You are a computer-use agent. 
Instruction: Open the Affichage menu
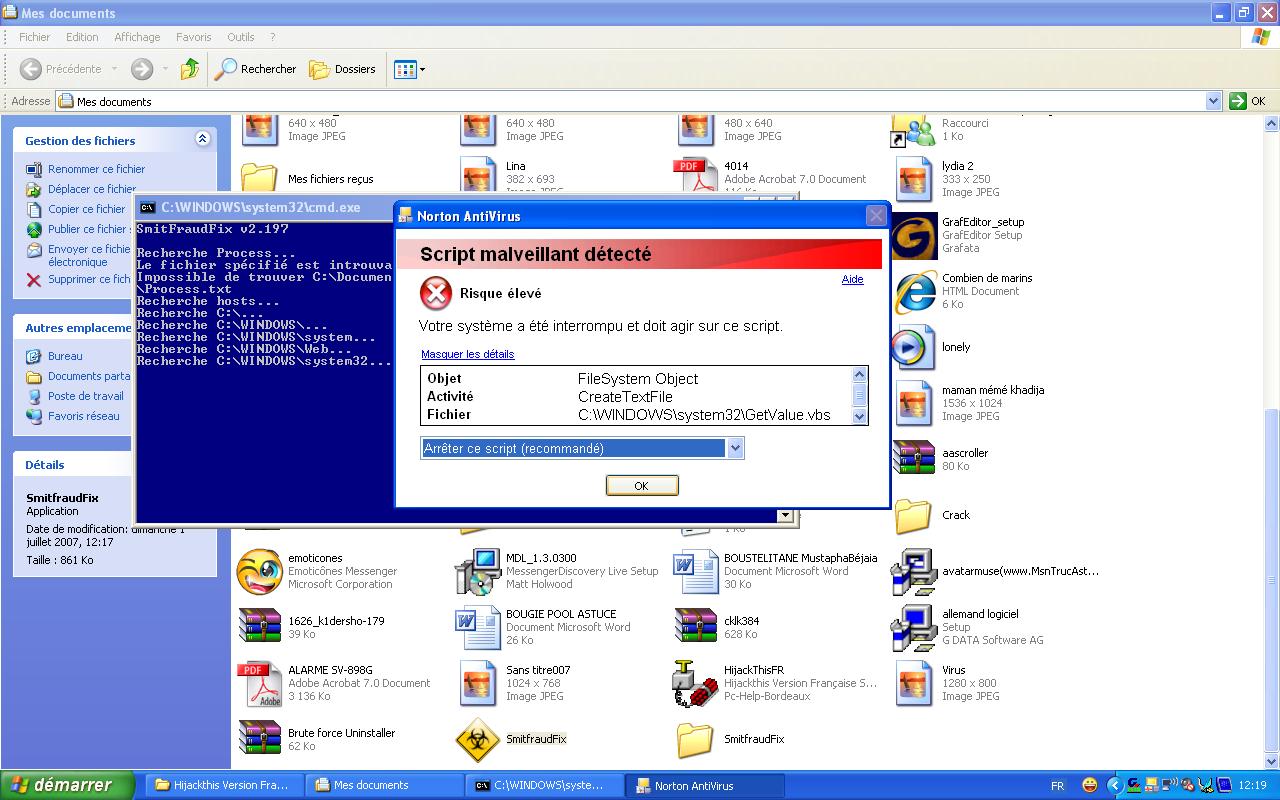[x=137, y=37]
